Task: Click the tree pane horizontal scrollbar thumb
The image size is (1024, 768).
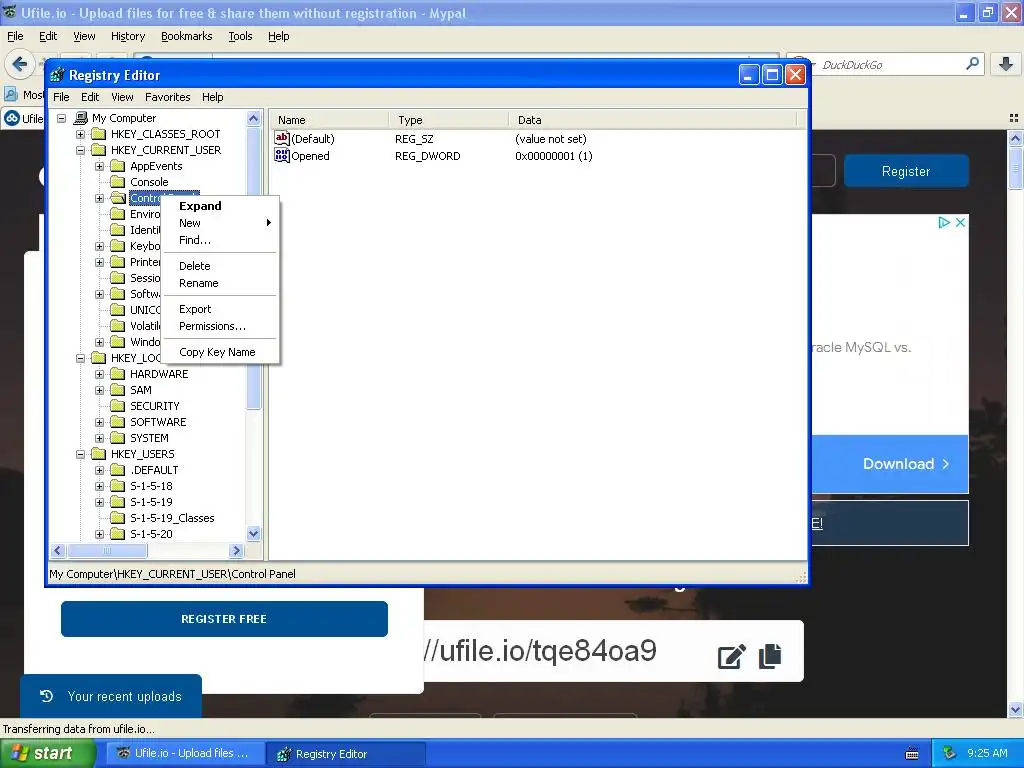Action: [x=107, y=551]
